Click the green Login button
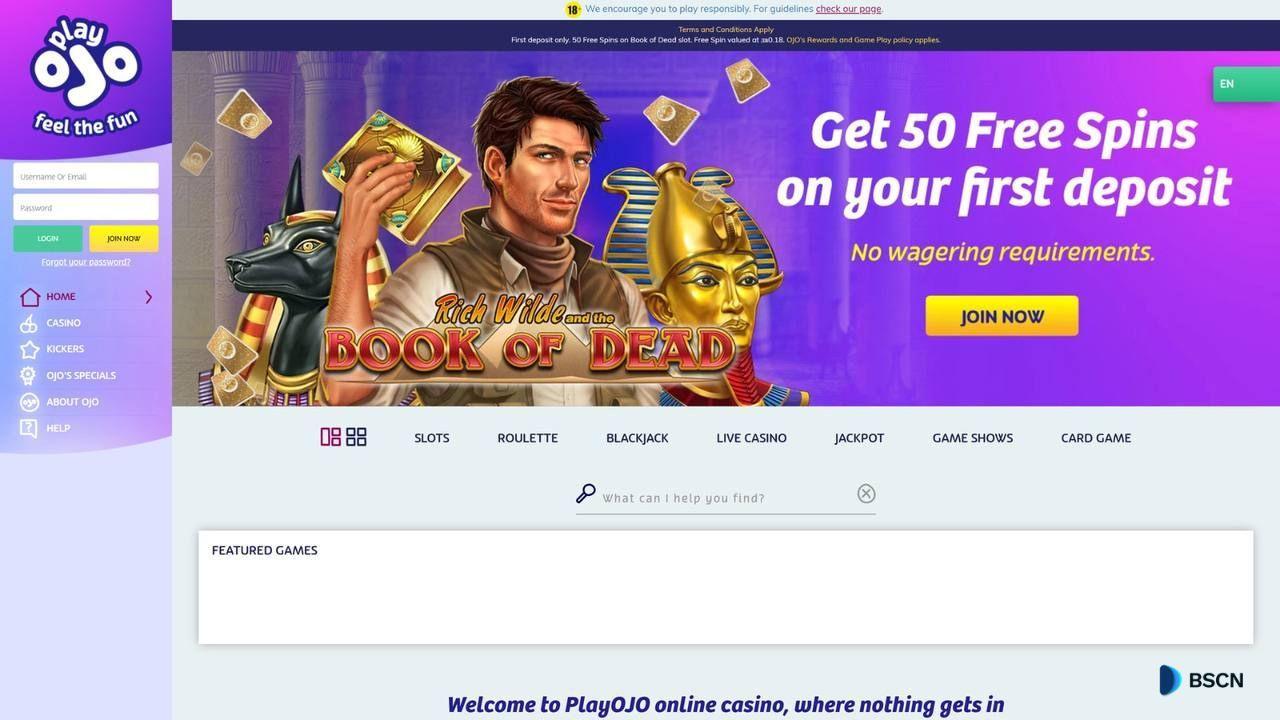The image size is (1280, 720). pyautogui.click(x=48, y=239)
